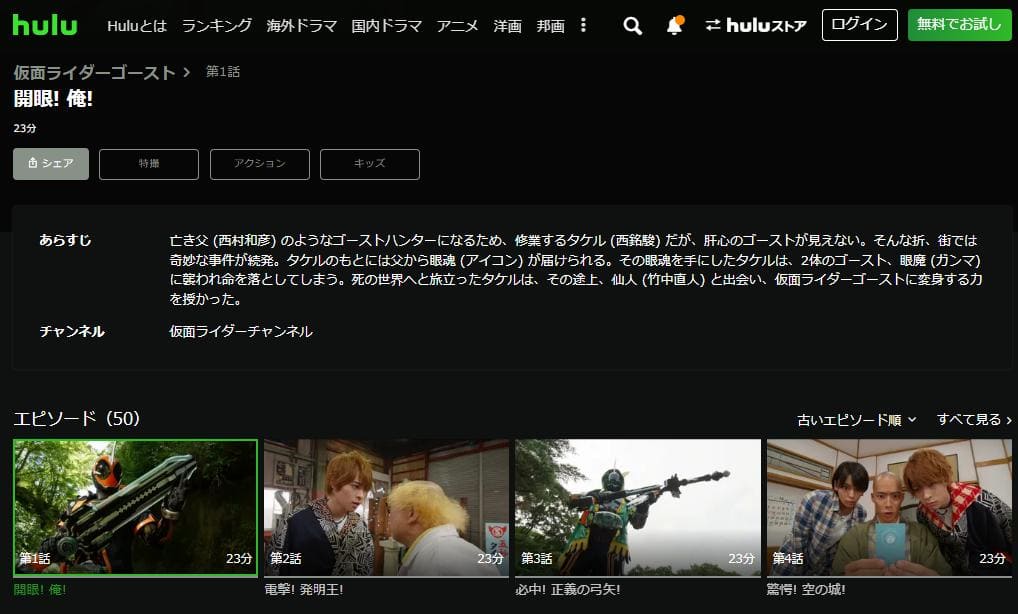Click the 驚愕! 空の城! episode title
This screenshot has height=614, width=1018.
[806, 590]
